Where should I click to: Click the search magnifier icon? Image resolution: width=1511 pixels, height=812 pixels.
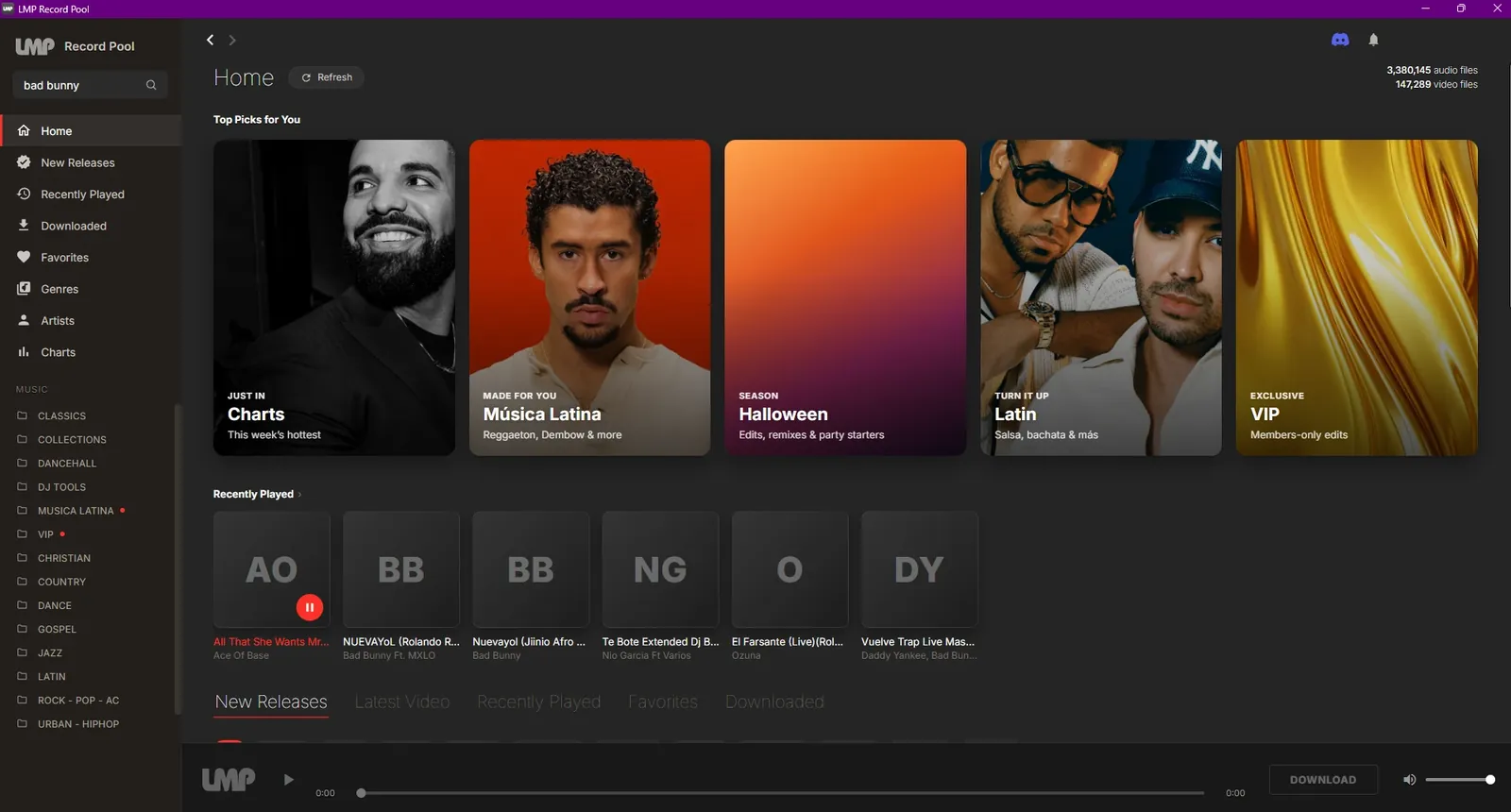pyautogui.click(x=151, y=85)
